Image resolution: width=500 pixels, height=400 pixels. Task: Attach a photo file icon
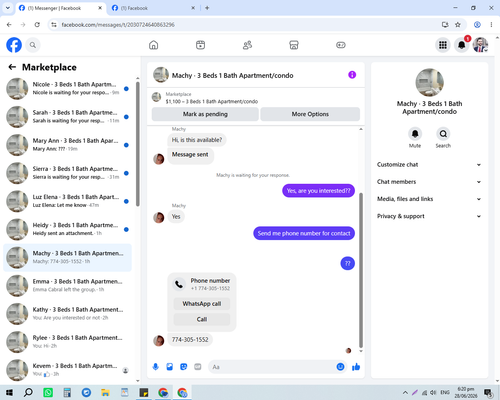[170, 367]
